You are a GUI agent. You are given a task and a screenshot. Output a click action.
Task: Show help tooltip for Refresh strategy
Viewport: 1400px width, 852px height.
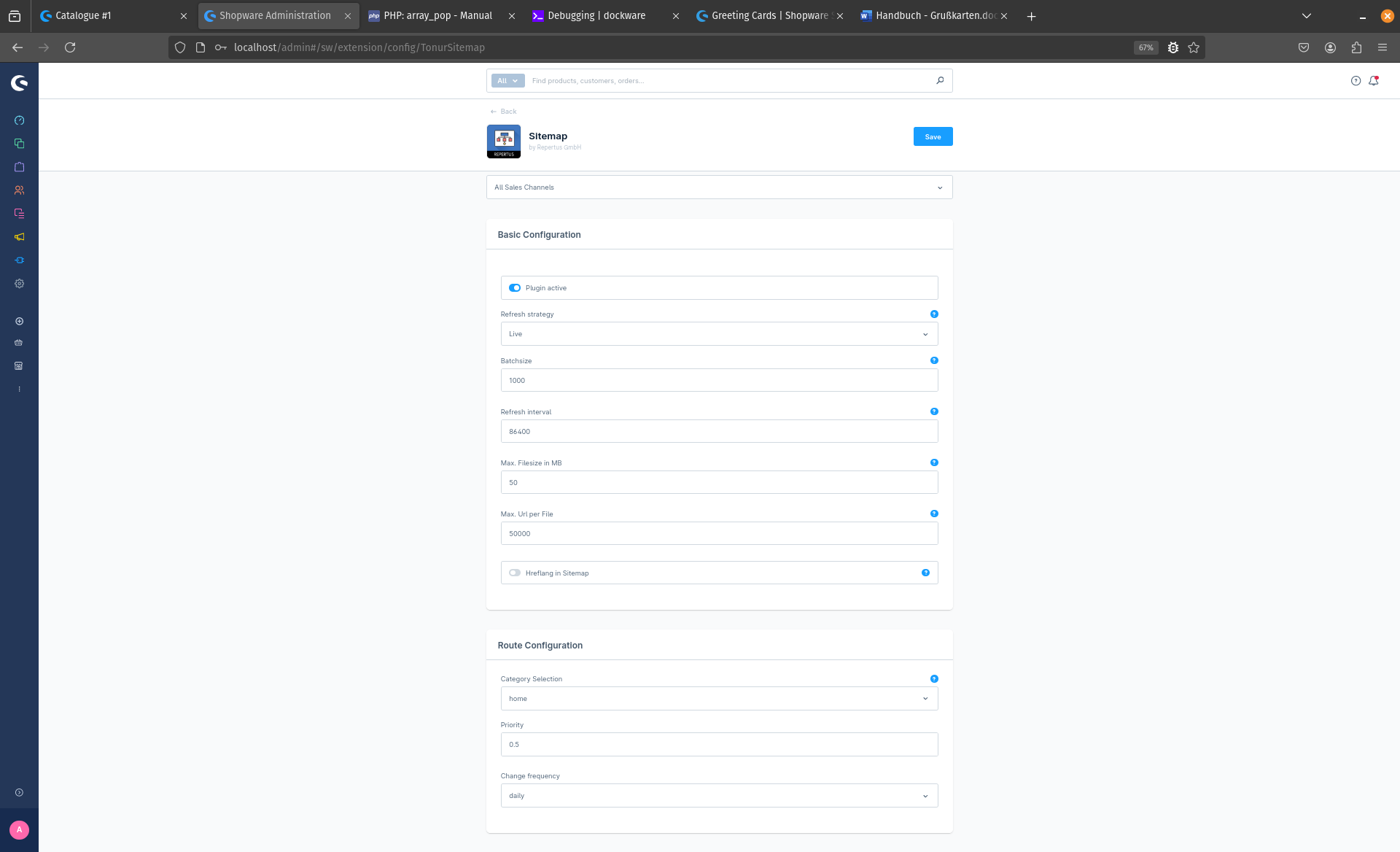934,314
